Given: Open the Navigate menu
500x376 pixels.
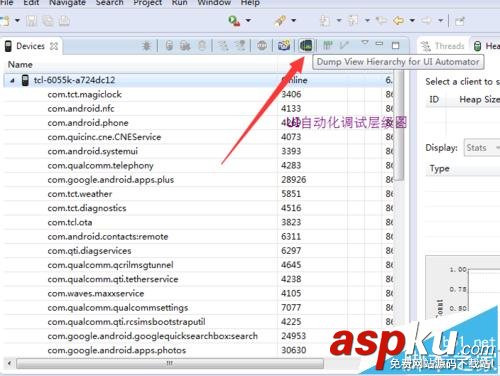Looking at the screenshot, I should coord(67,3).
